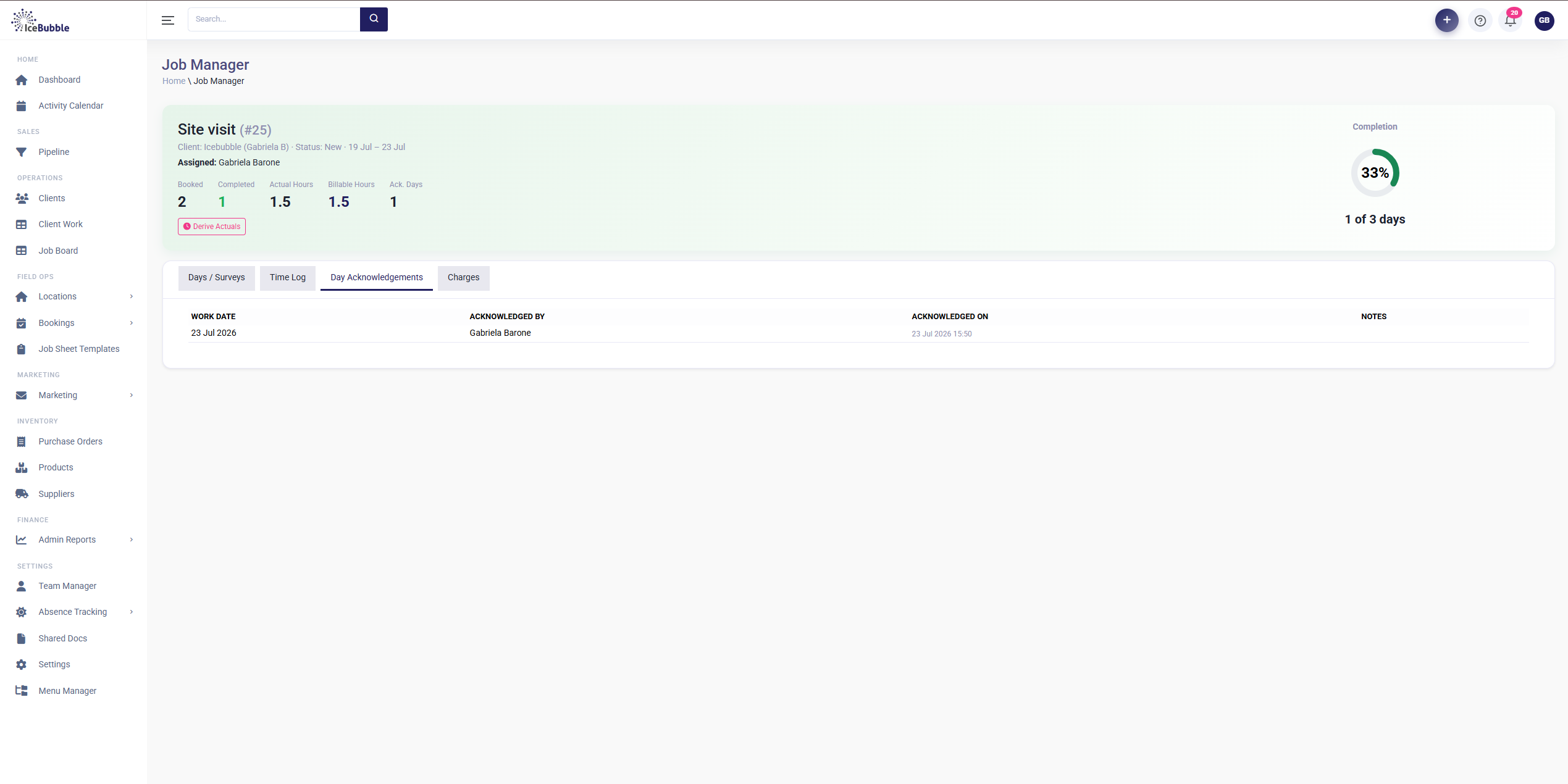Expand the Admin Reports submenu chevron

(x=132, y=540)
